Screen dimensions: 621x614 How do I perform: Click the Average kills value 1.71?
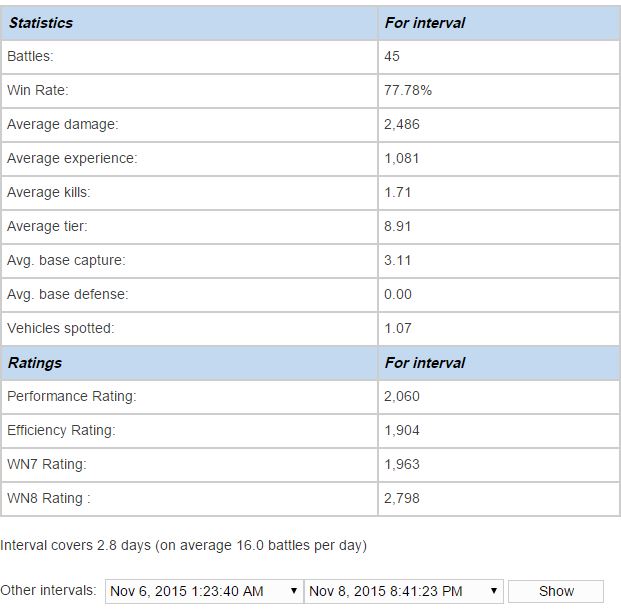tap(398, 192)
